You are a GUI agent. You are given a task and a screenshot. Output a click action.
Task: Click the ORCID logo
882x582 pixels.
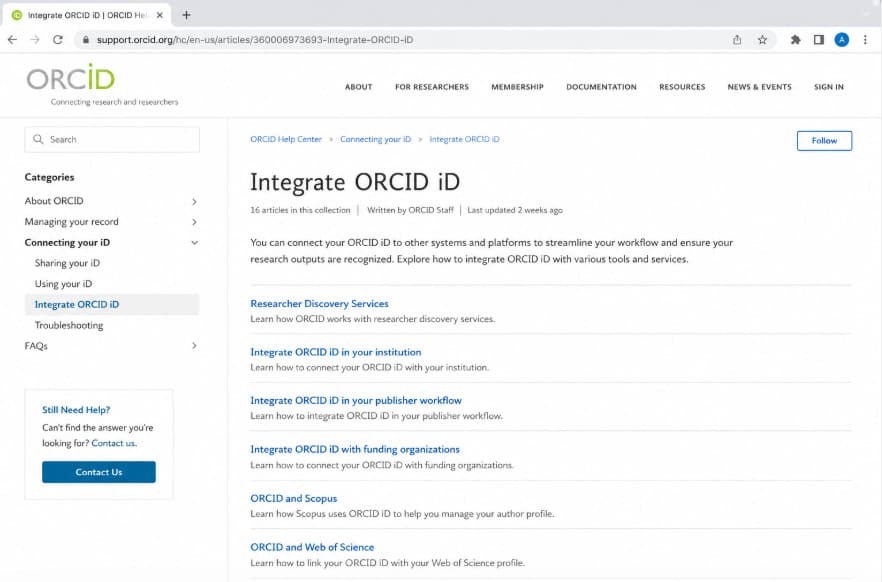point(71,78)
